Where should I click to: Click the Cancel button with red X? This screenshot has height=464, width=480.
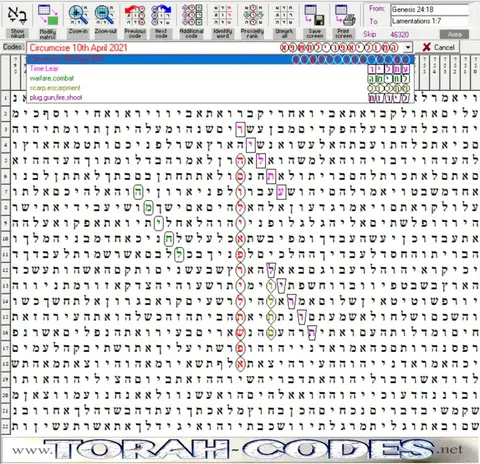point(438,47)
